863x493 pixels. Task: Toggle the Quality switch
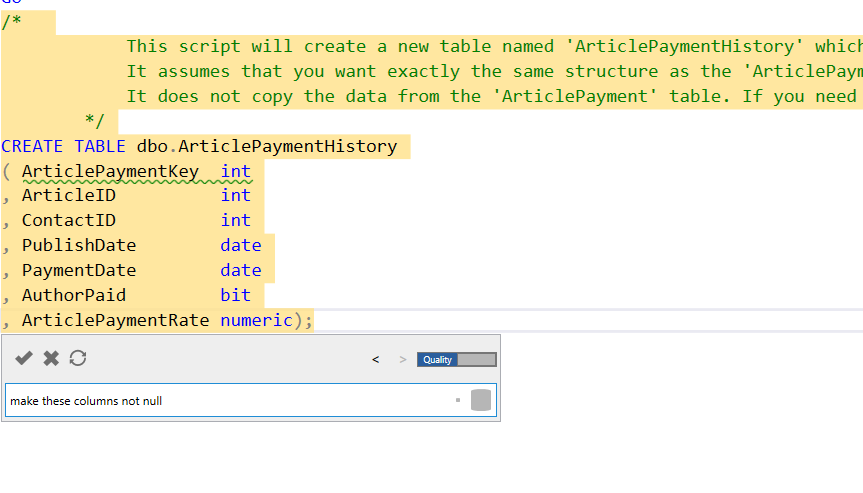coord(456,360)
